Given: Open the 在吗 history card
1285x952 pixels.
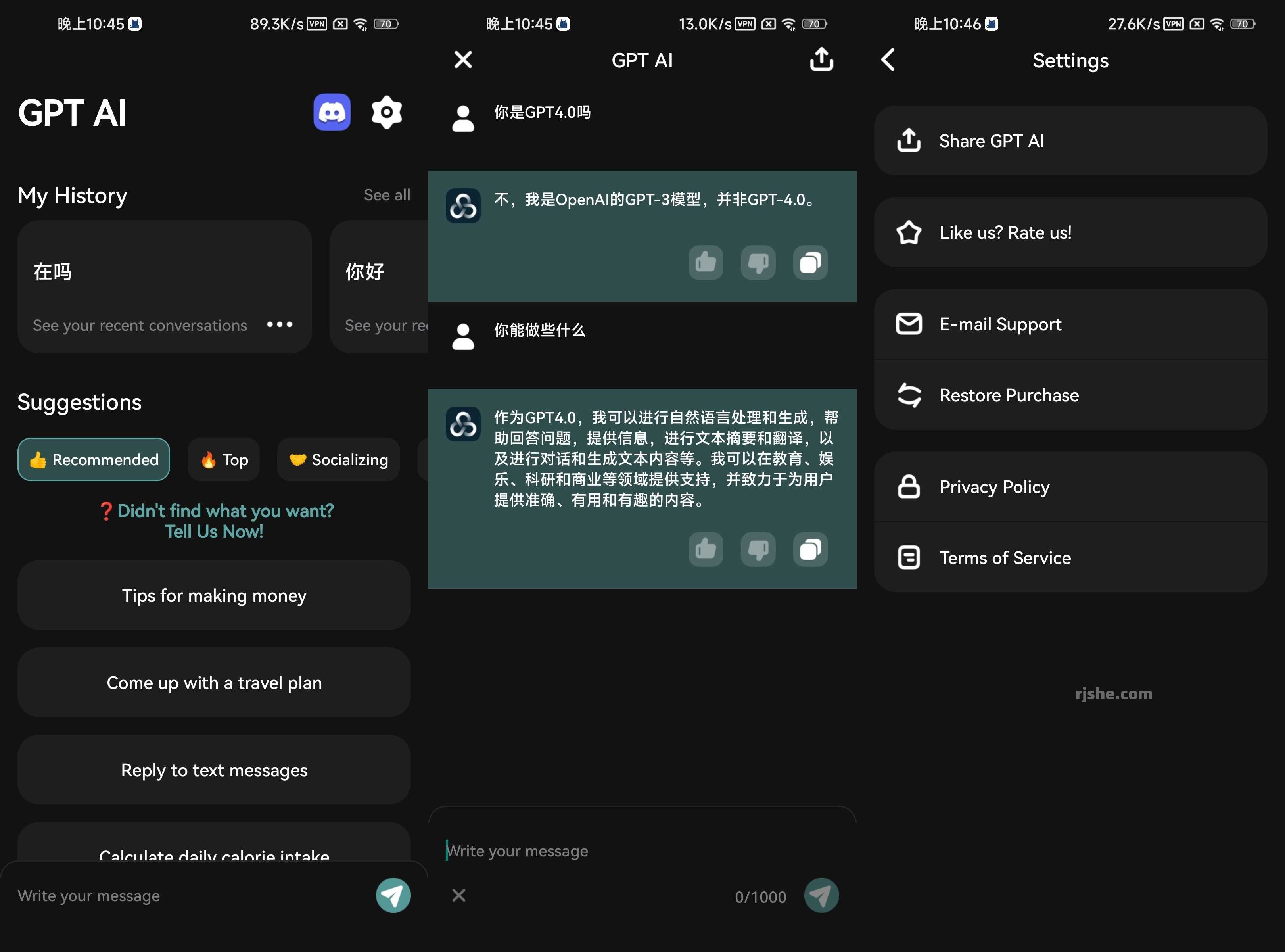Looking at the screenshot, I should (165, 286).
